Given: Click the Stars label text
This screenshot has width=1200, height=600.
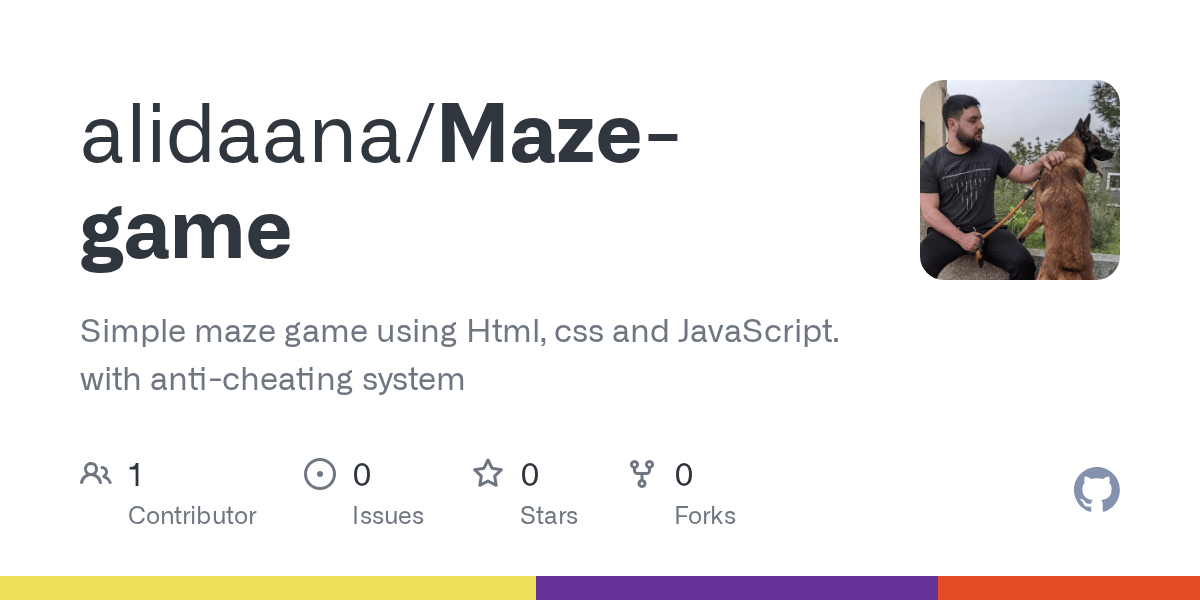Looking at the screenshot, I should pyautogui.click(x=549, y=515).
